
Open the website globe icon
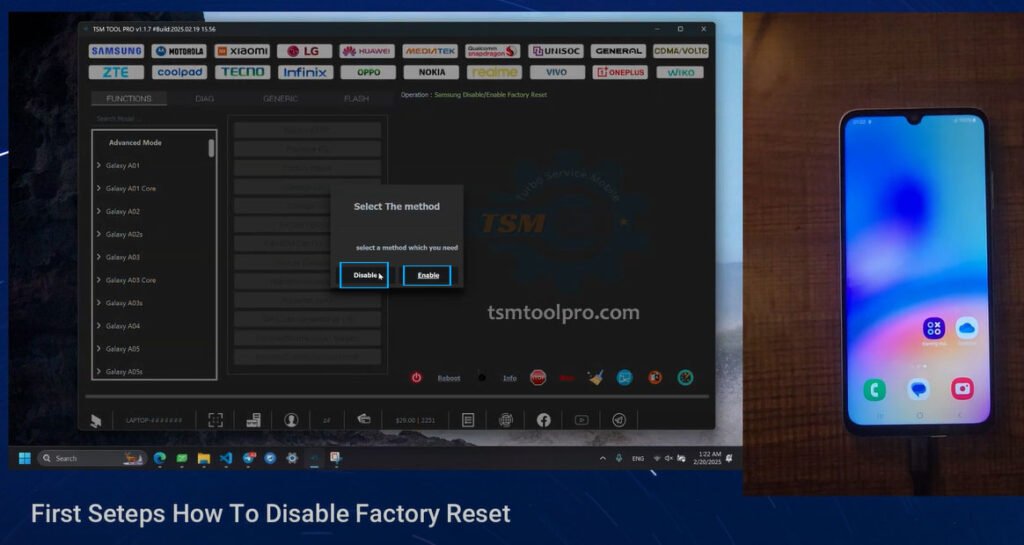pos(505,420)
